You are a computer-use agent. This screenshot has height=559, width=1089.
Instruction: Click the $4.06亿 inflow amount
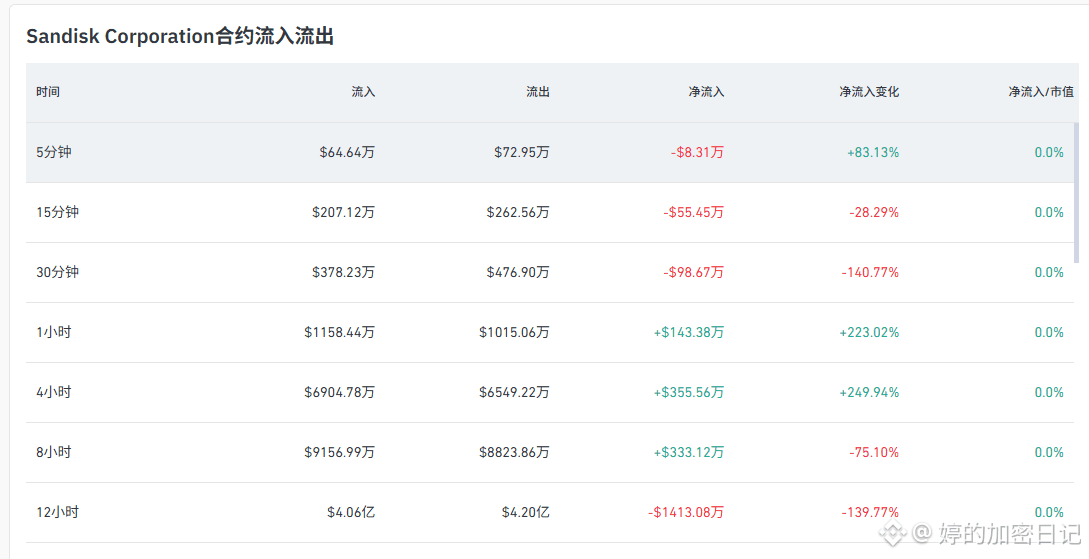click(x=351, y=512)
